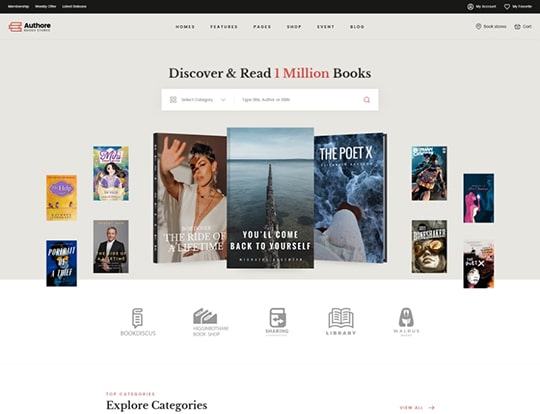The image size is (540, 414).
Task: Open the Book stores location icon
Action: click(x=478, y=27)
